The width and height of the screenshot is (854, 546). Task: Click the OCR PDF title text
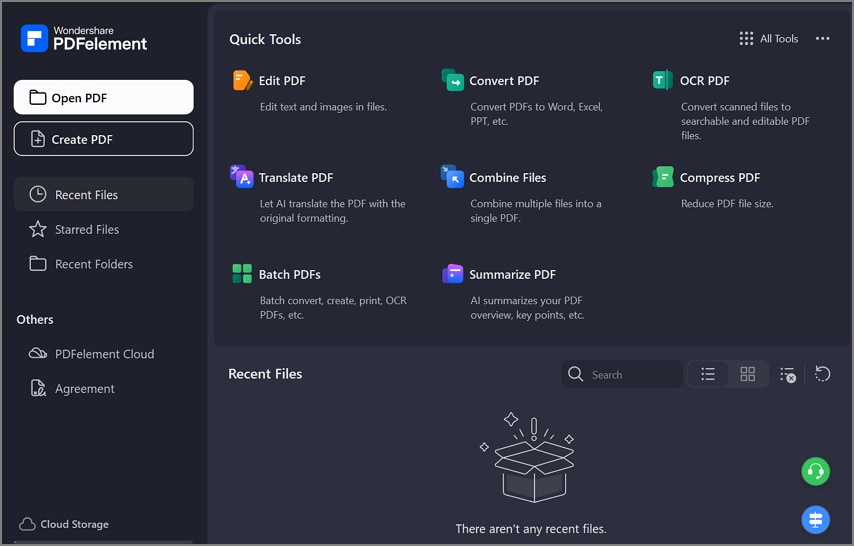705,81
